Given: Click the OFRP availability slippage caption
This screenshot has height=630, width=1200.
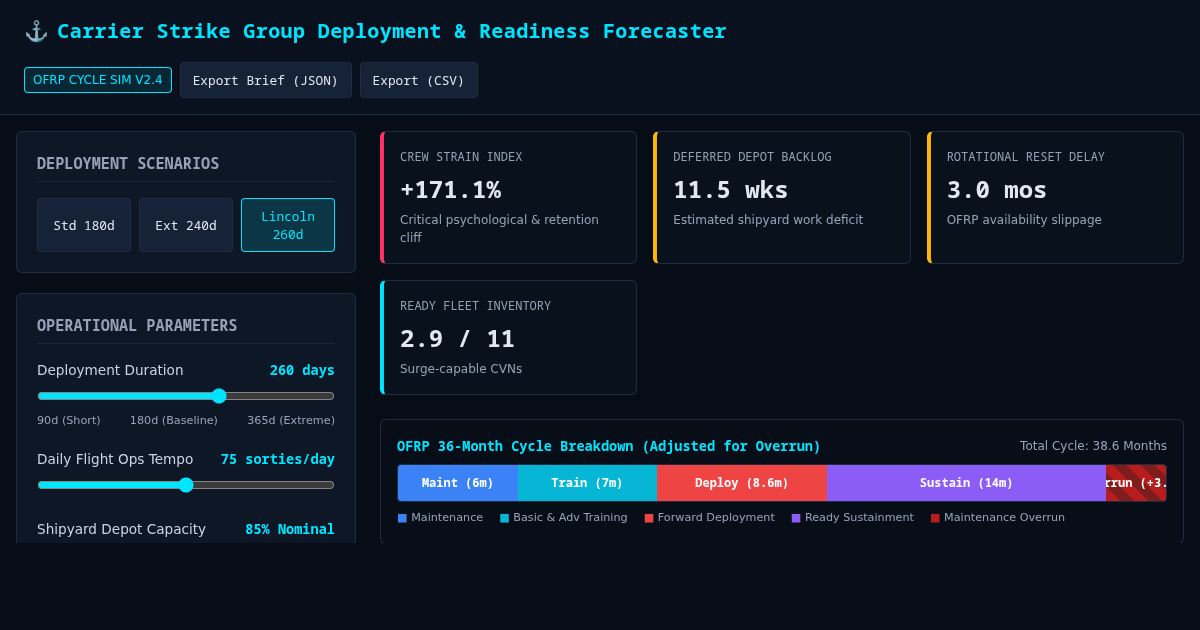Looking at the screenshot, I should coord(1024,220).
